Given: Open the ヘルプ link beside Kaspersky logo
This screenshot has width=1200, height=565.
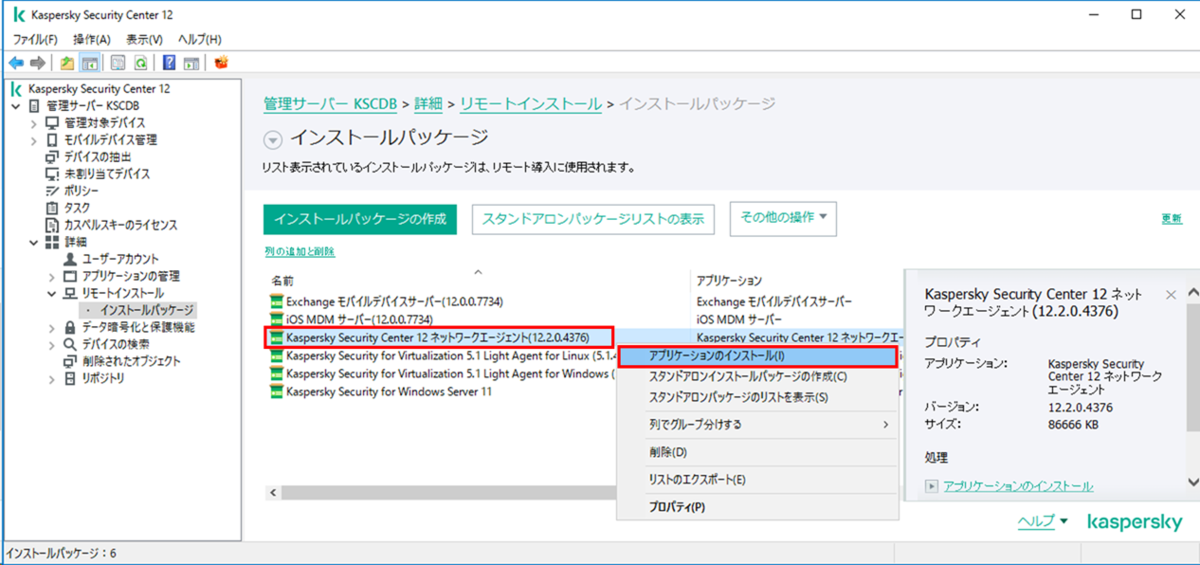Looking at the screenshot, I should tap(1035, 521).
